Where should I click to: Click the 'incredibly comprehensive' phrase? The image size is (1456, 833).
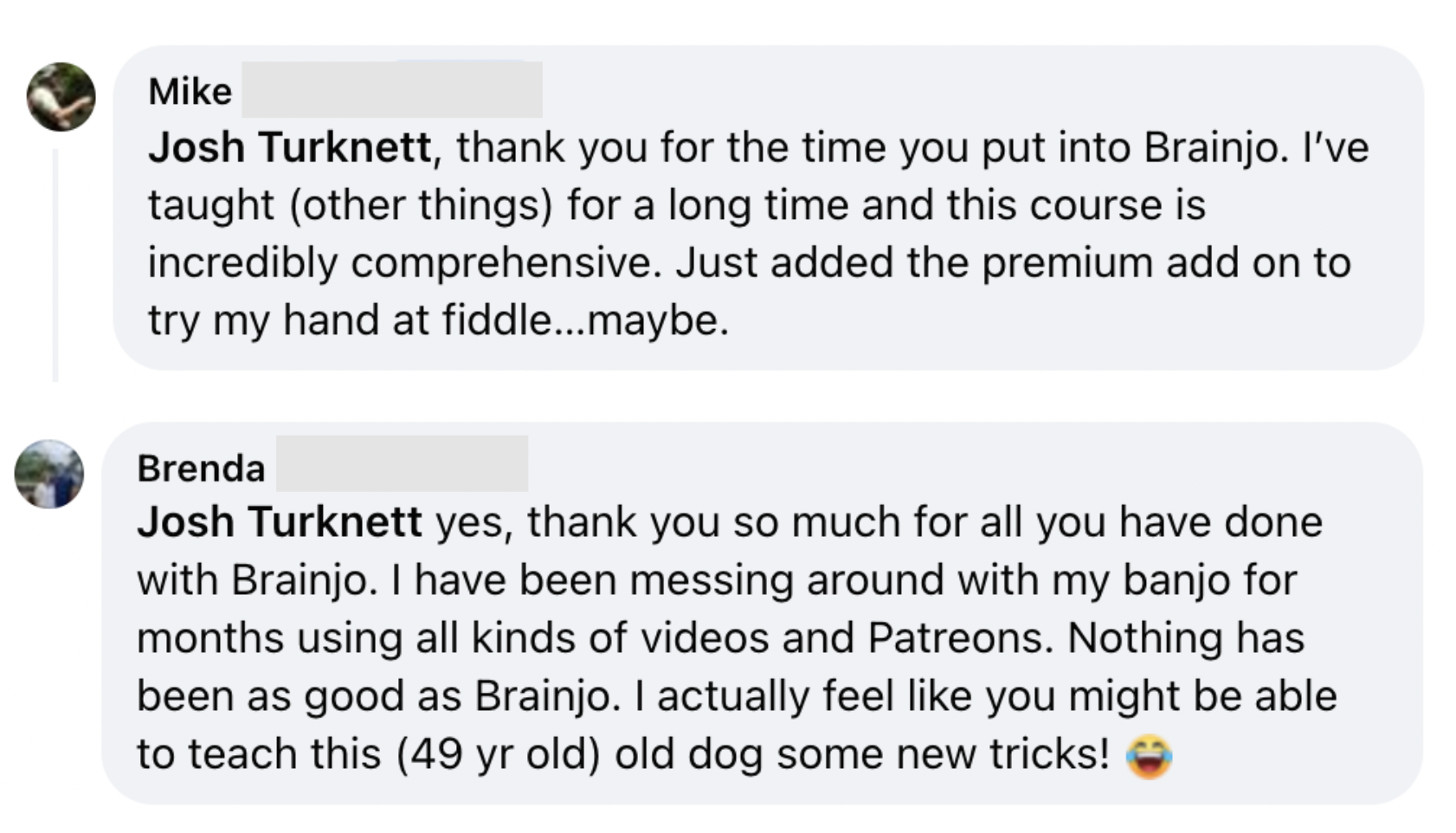tap(405, 263)
